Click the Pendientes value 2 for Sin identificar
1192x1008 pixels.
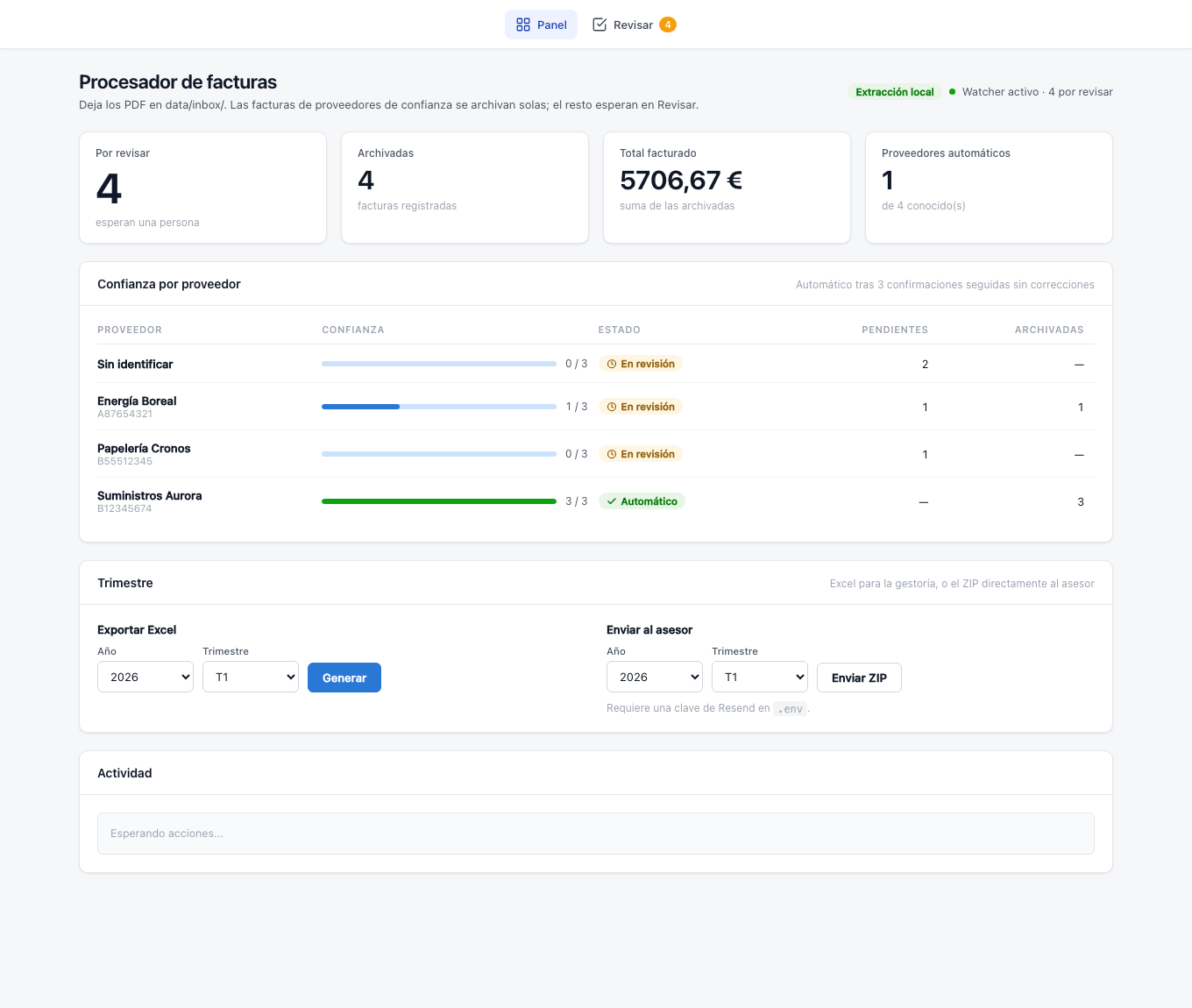point(925,364)
